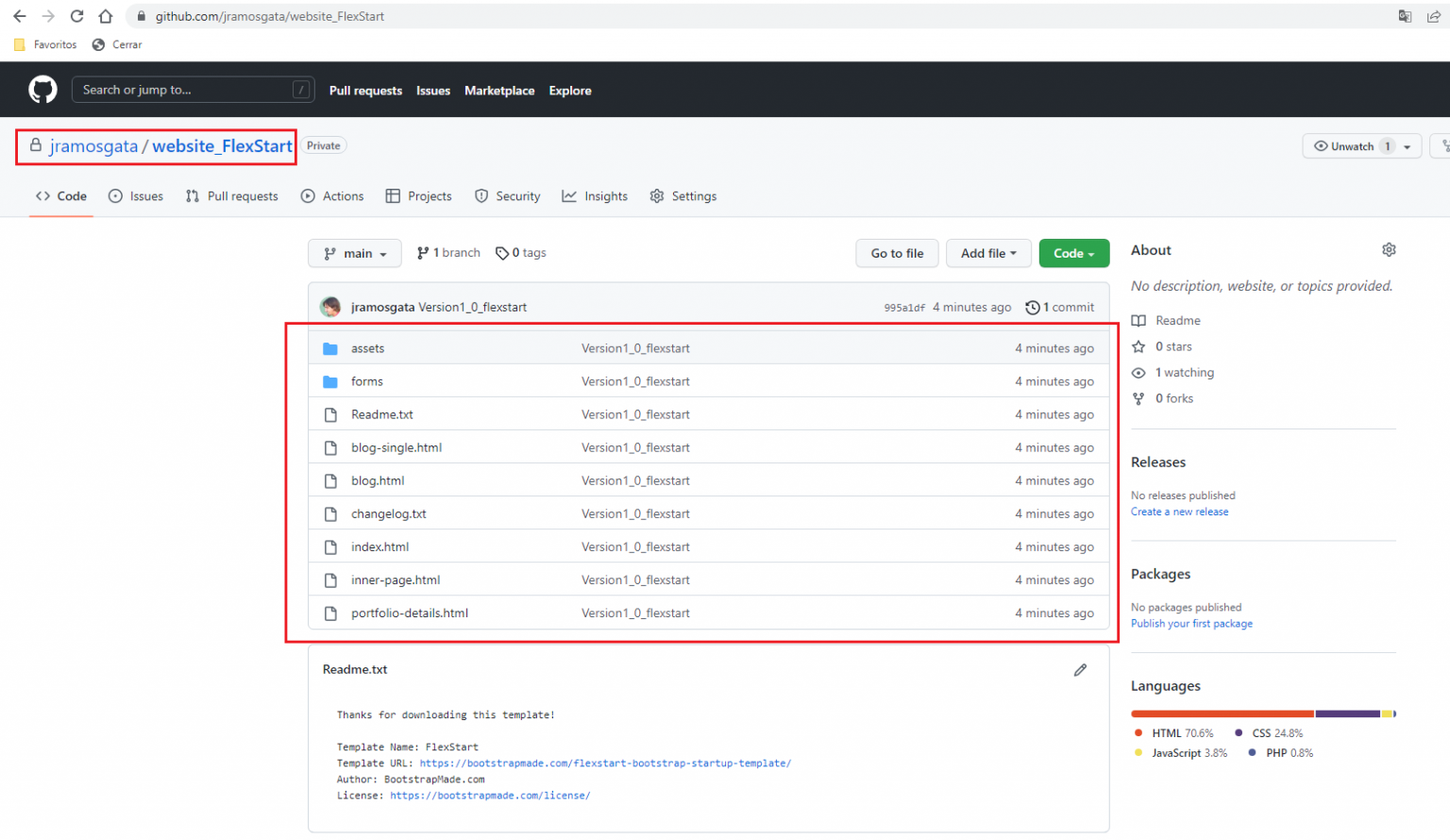Click the 1 watching link
Screen dimensions: 1450x840
1172,373
